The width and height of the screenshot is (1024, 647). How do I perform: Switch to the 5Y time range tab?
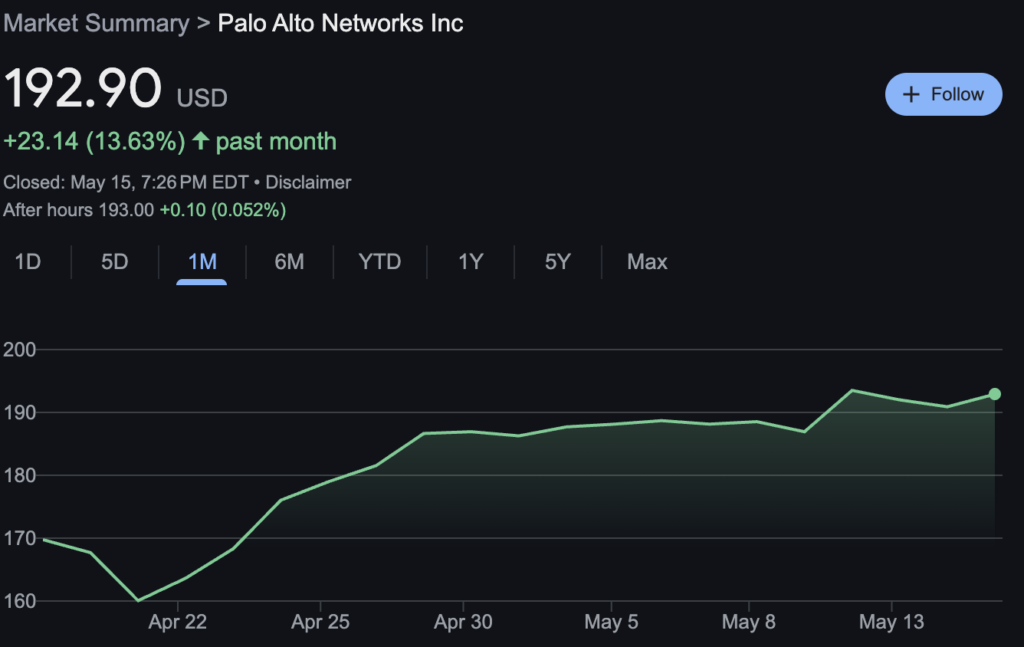558,262
